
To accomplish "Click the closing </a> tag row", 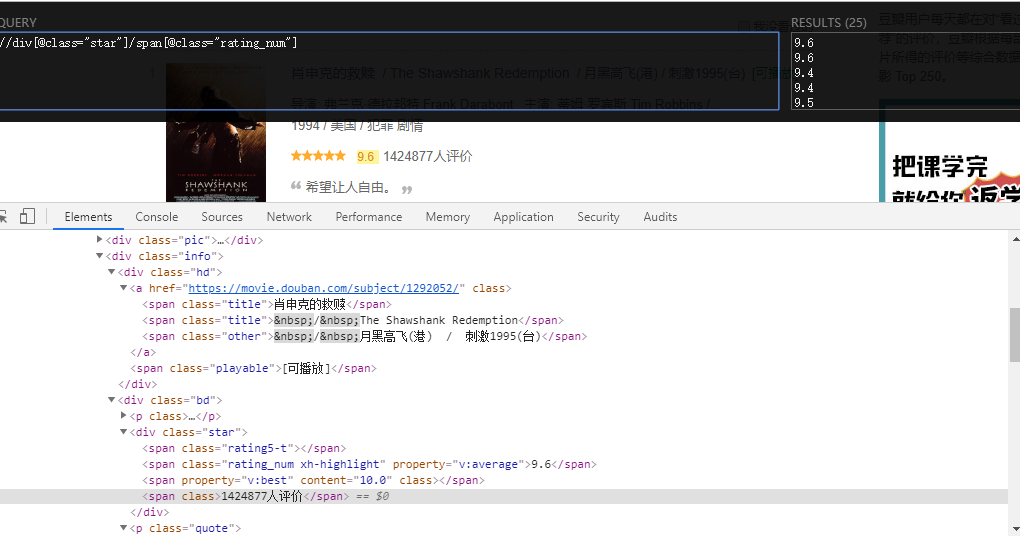I will pyautogui.click(x=143, y=352).
